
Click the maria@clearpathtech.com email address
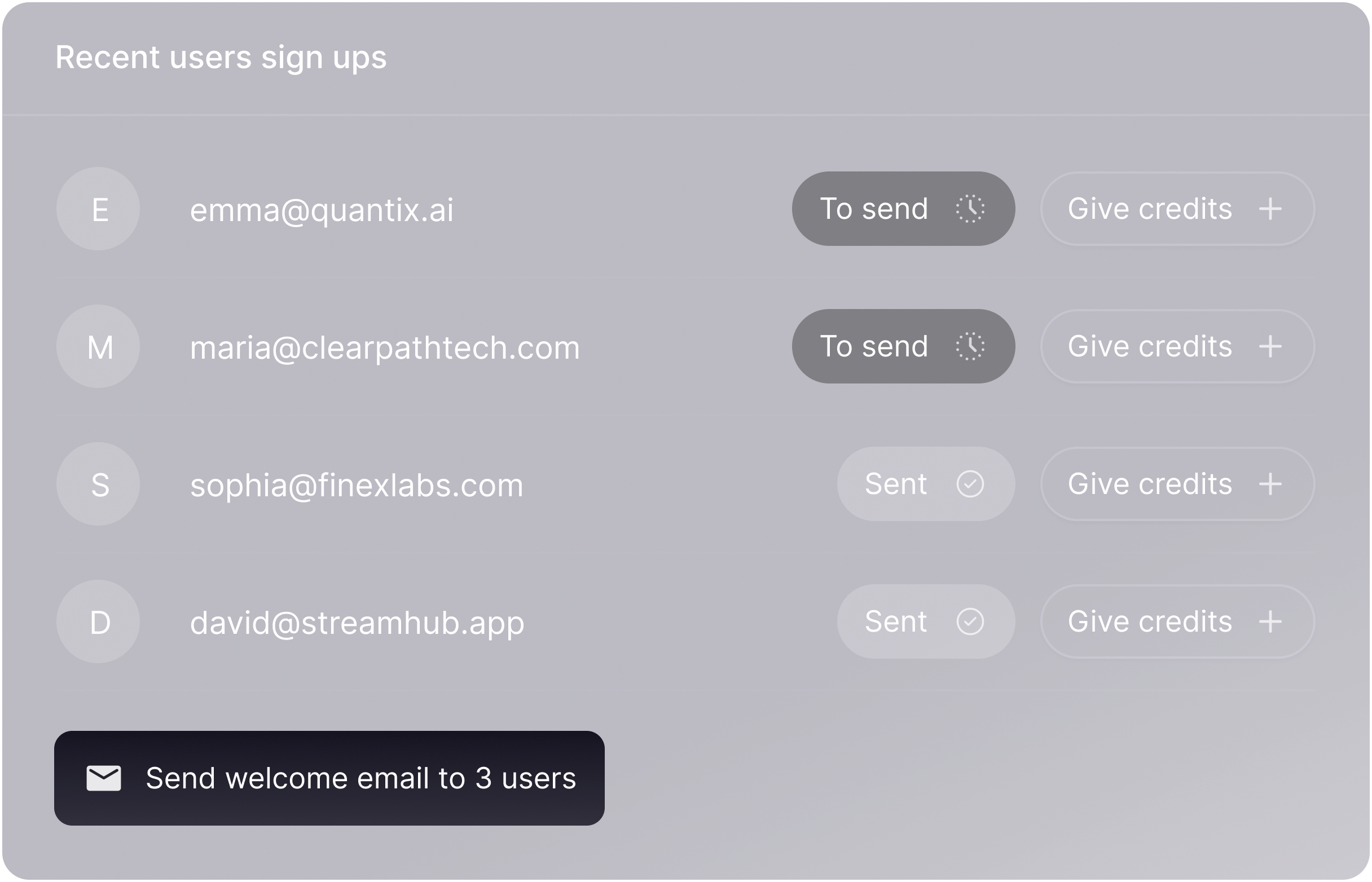tap(384, 347)
